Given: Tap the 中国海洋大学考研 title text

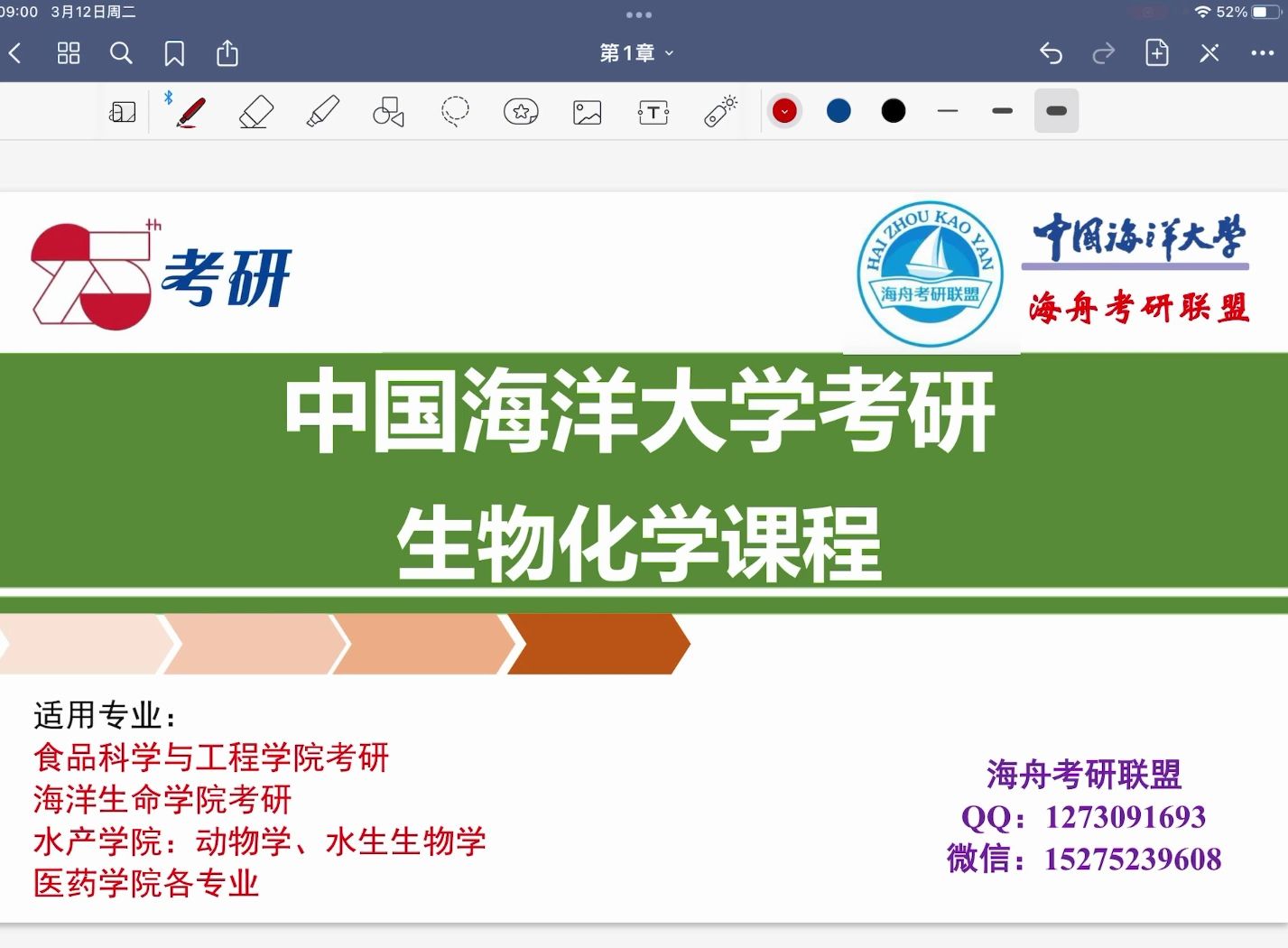Looking at the screenshot, I should tap(640, 412).
